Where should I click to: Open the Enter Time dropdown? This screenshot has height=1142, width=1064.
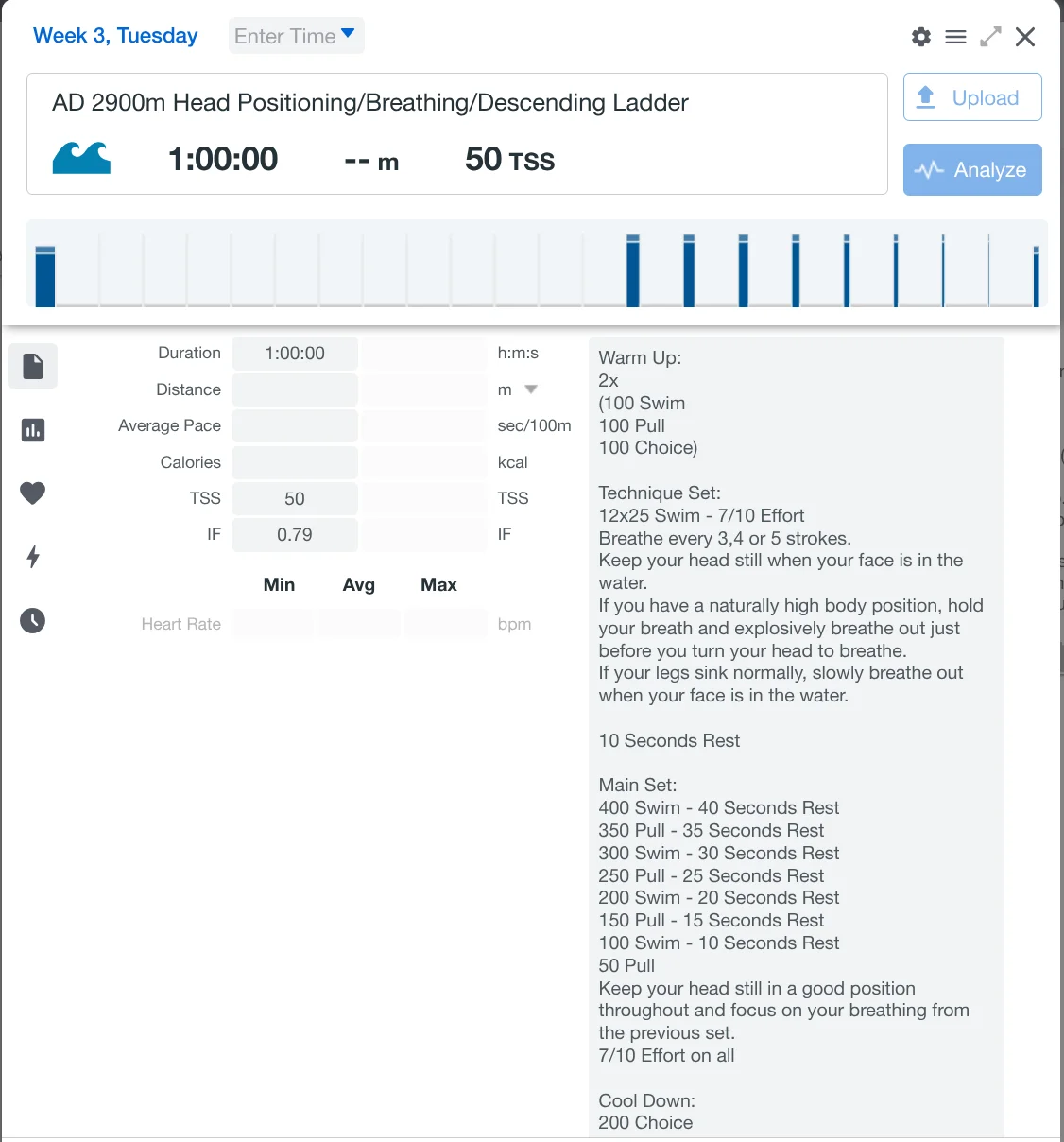click(x=296, y=36)
